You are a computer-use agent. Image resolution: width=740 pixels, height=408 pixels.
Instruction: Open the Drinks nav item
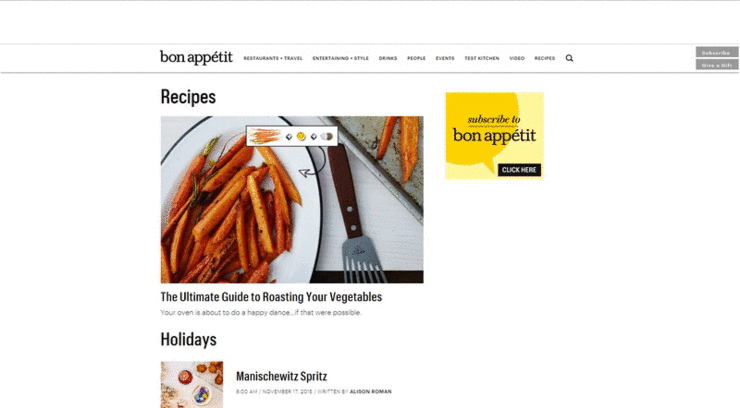[388, 58]
